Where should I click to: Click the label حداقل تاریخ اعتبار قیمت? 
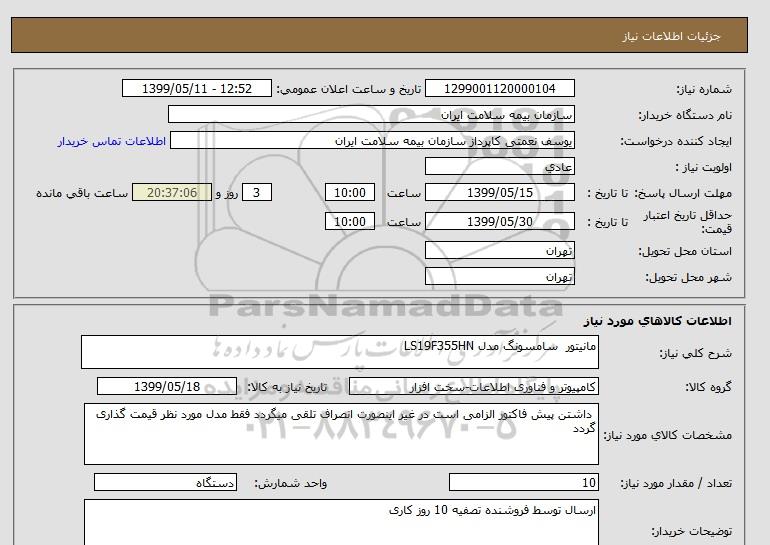click(688, 222)
